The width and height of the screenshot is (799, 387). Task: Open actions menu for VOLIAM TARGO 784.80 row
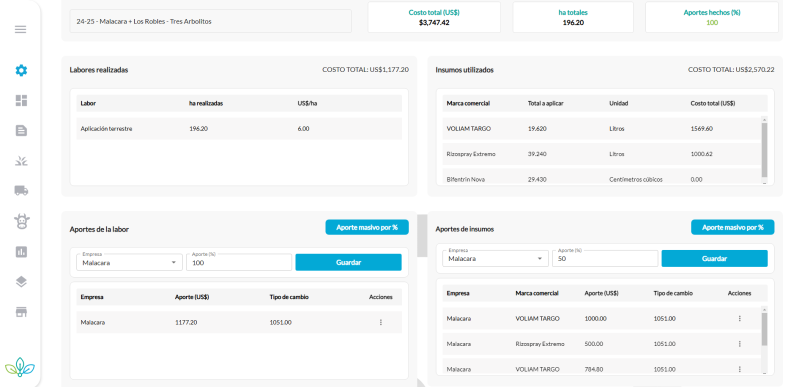(x=739, y=369)
